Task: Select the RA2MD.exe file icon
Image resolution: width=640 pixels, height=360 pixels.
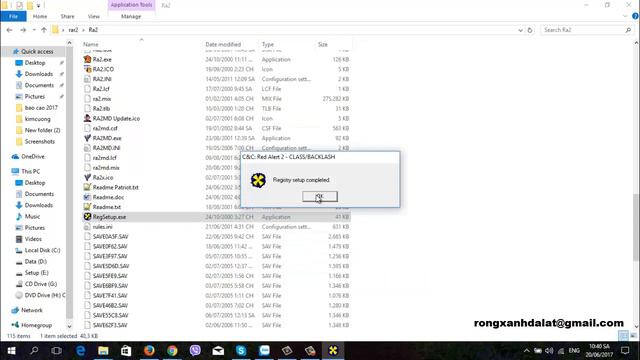Action: [87, 138]
